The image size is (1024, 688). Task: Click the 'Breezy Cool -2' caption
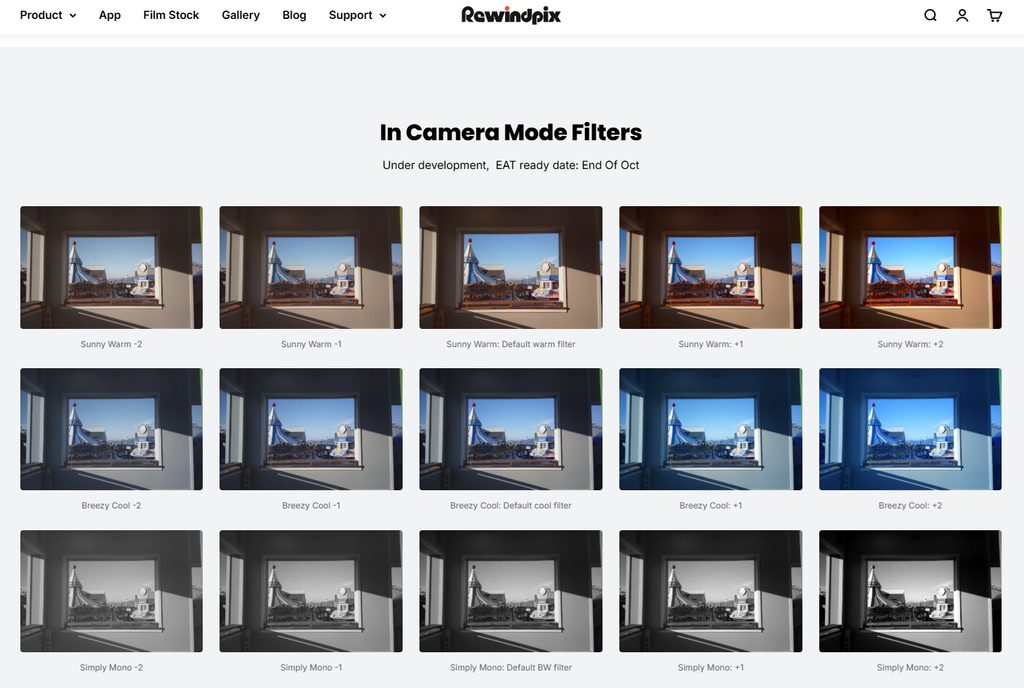(112, 505)
